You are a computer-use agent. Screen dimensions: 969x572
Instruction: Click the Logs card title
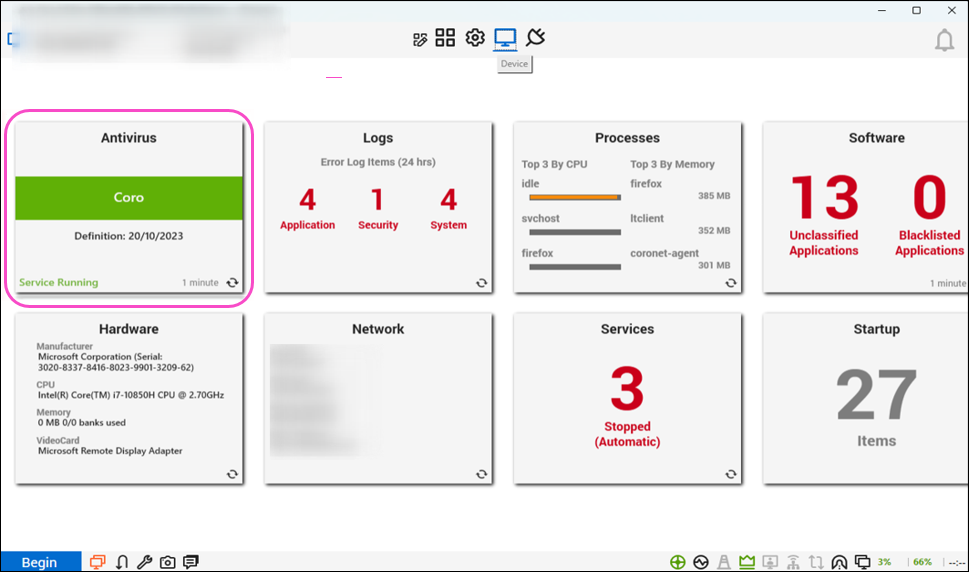(378, 138)
